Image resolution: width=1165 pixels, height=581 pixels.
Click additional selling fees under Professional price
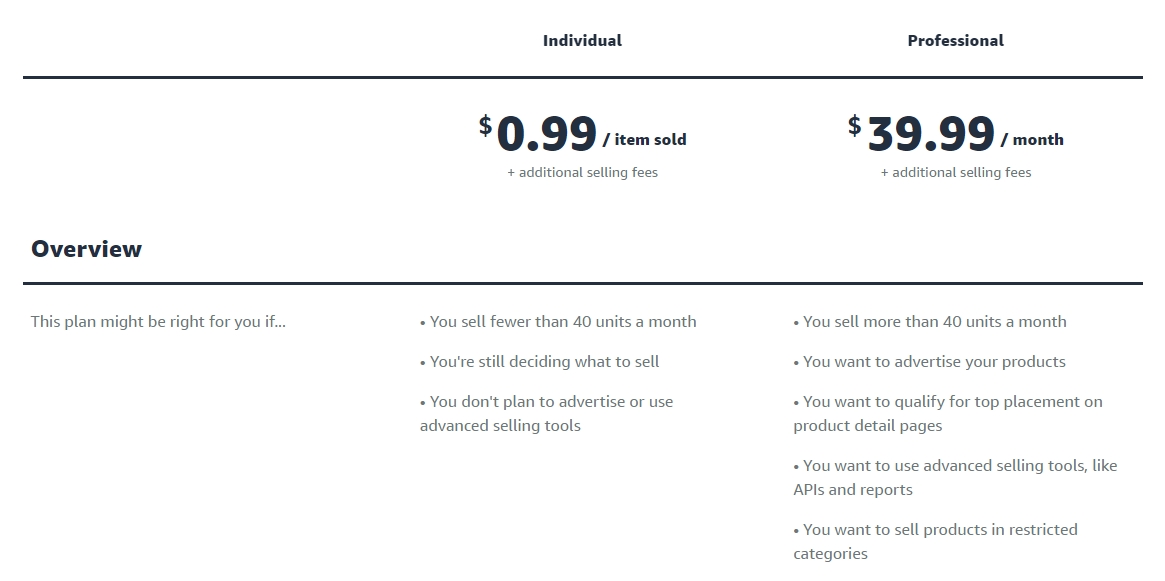click(955, 173)
